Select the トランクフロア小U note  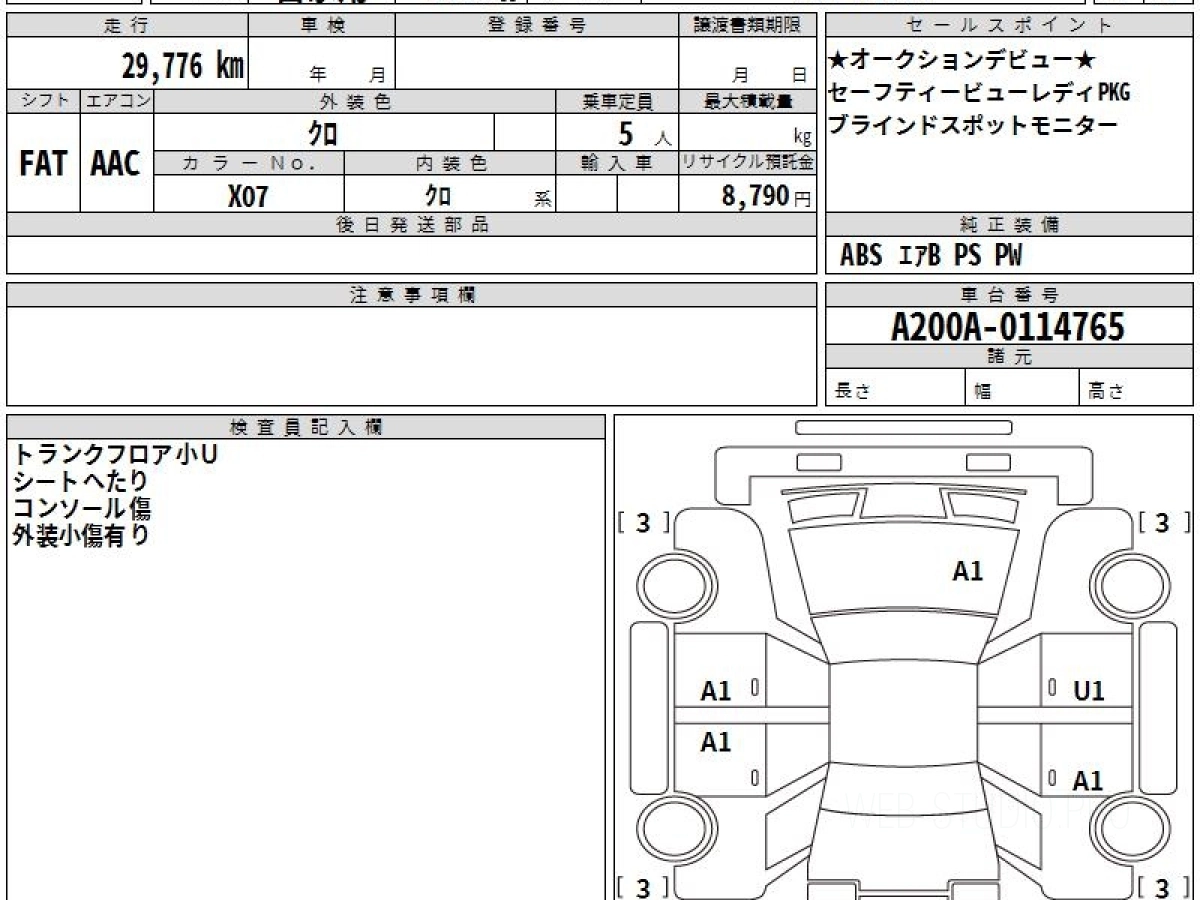click(114, 454)
